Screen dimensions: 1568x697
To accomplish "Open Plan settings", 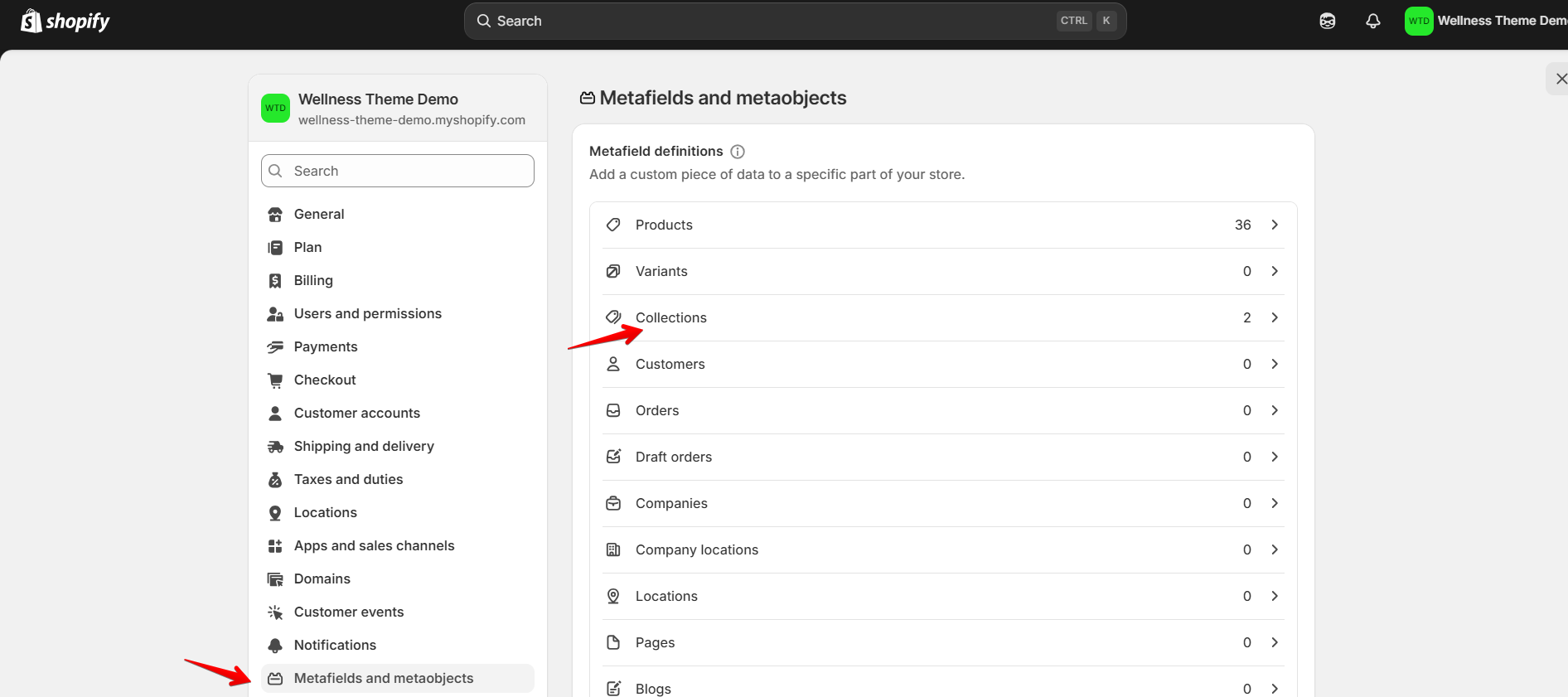I will click(x=398, y=247).
